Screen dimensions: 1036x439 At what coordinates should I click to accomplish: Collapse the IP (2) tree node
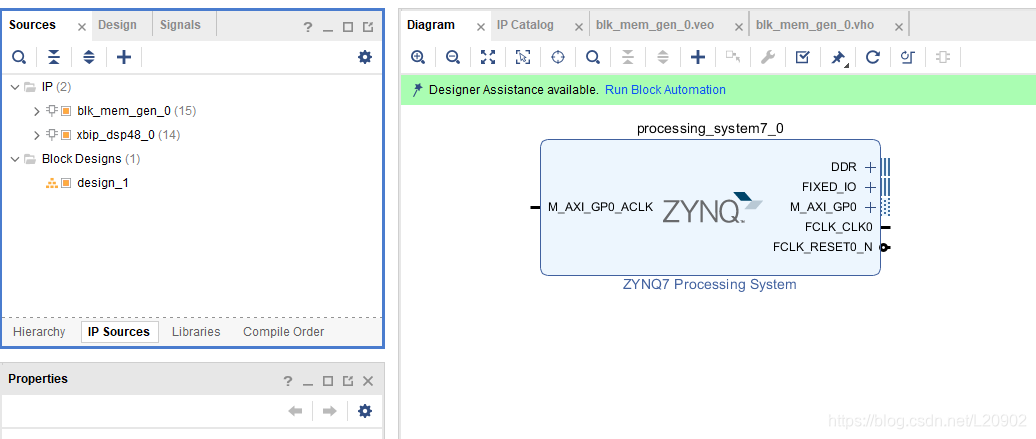[x=15, y=87]
